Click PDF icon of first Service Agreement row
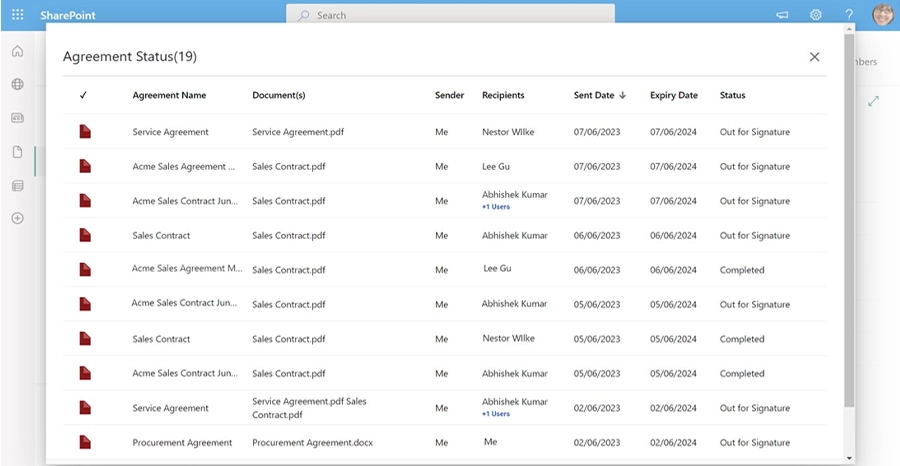Image resolution: width=900 pixels, height=466 pixels. [85, 131]
